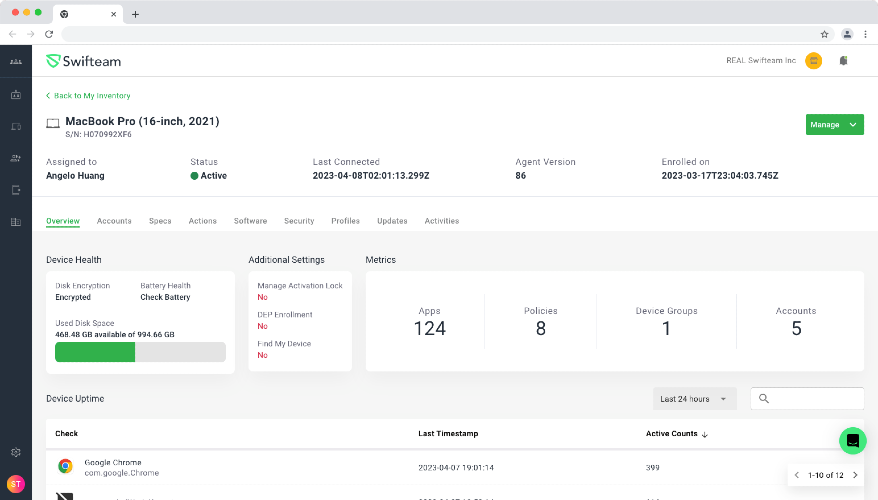
Task: Click the Swifteam logo
Action: [x=83, y=61]
